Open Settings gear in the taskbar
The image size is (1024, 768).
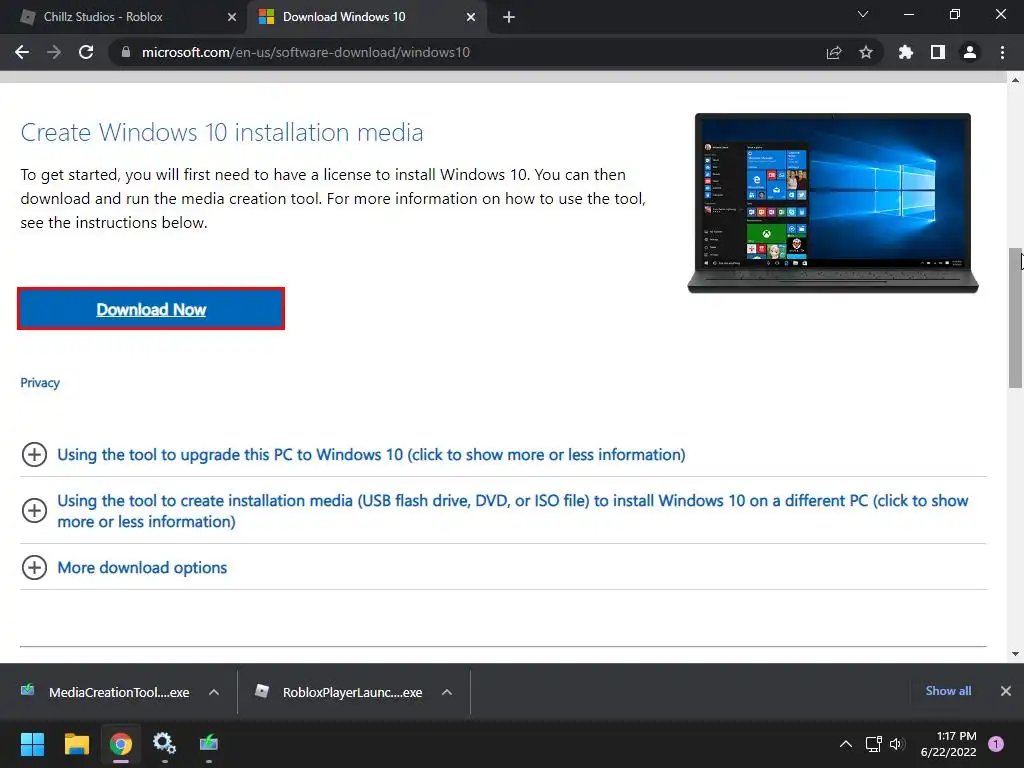click(165, 744)
